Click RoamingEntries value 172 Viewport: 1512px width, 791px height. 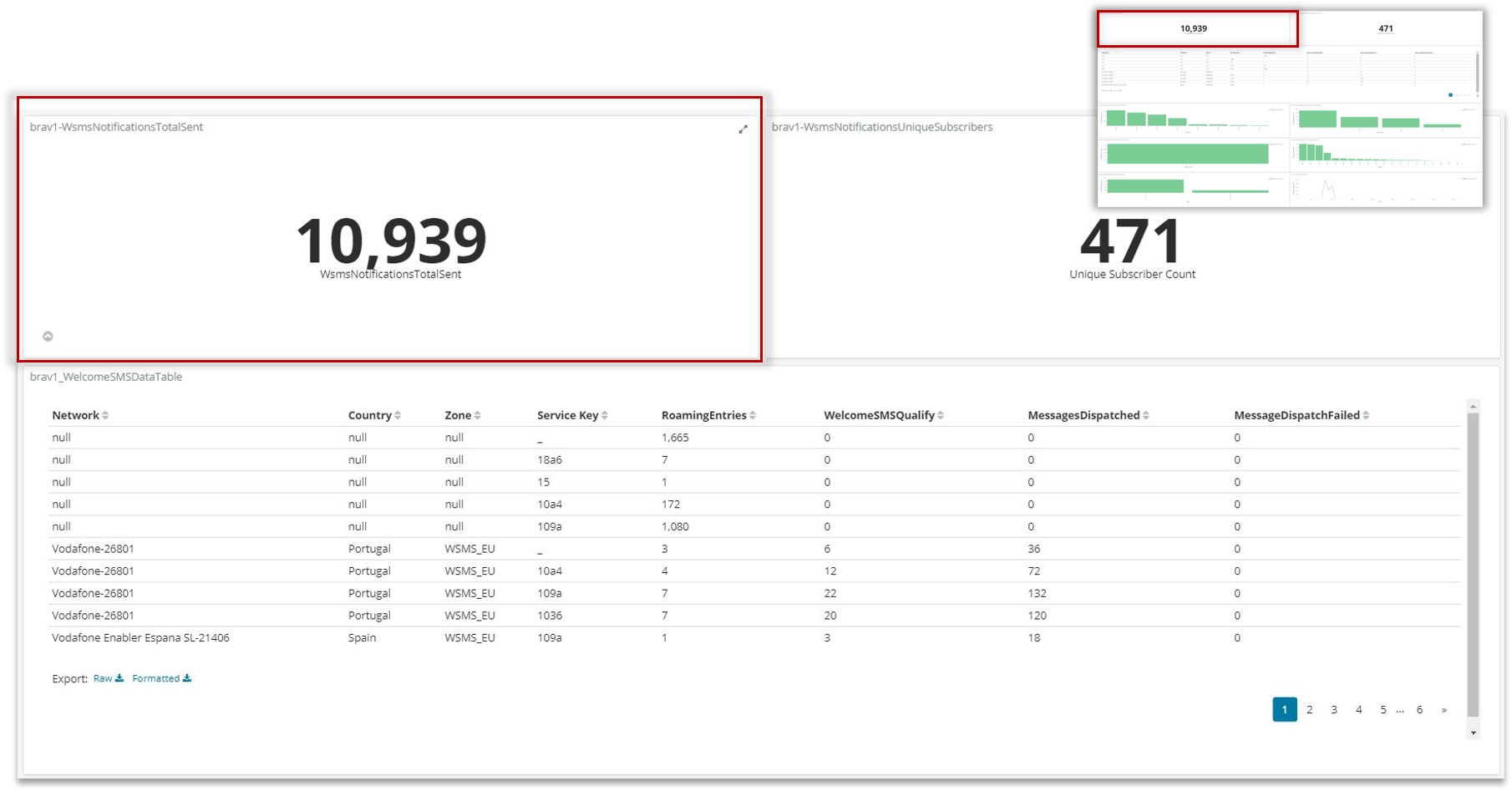tap(671, 505)
